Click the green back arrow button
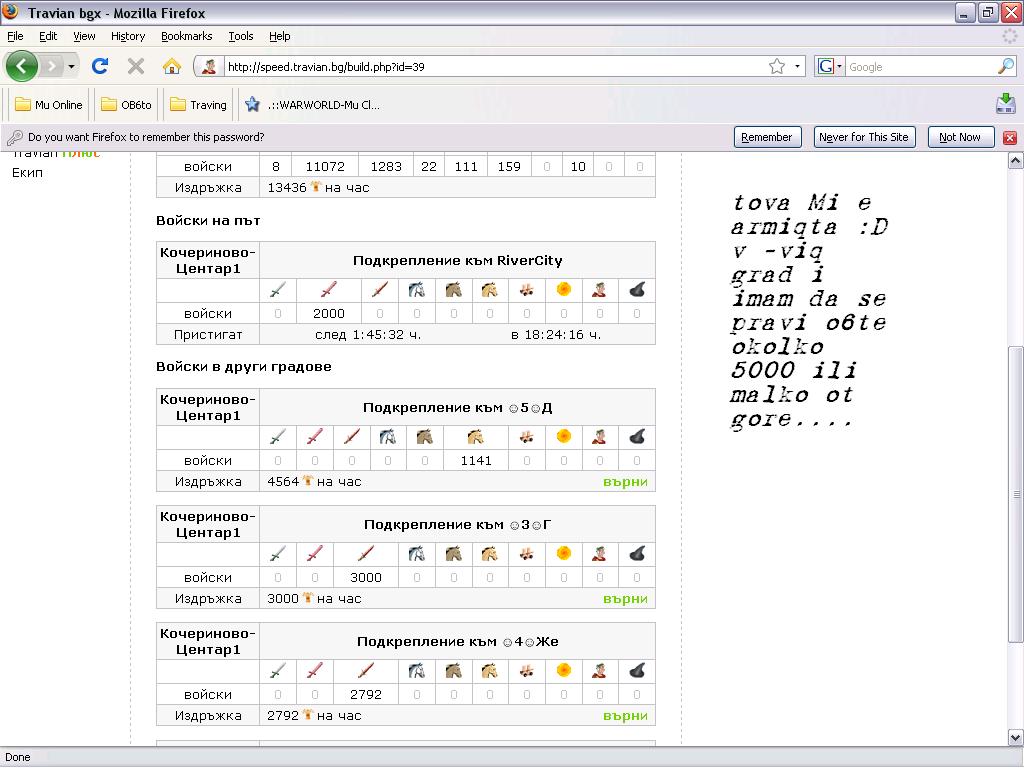Image resolution: width=1024 pixels, height=769 pixels. [x=22, y=67]
